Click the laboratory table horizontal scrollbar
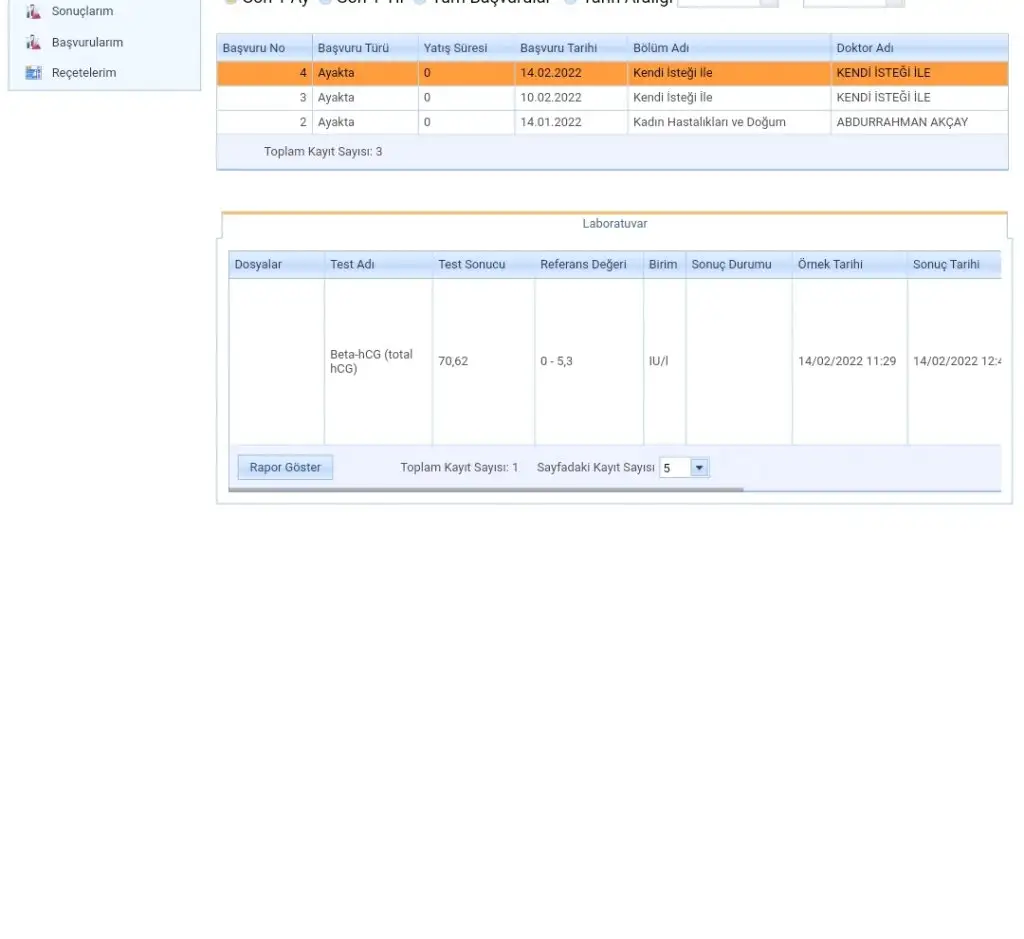 coord(486,490)
